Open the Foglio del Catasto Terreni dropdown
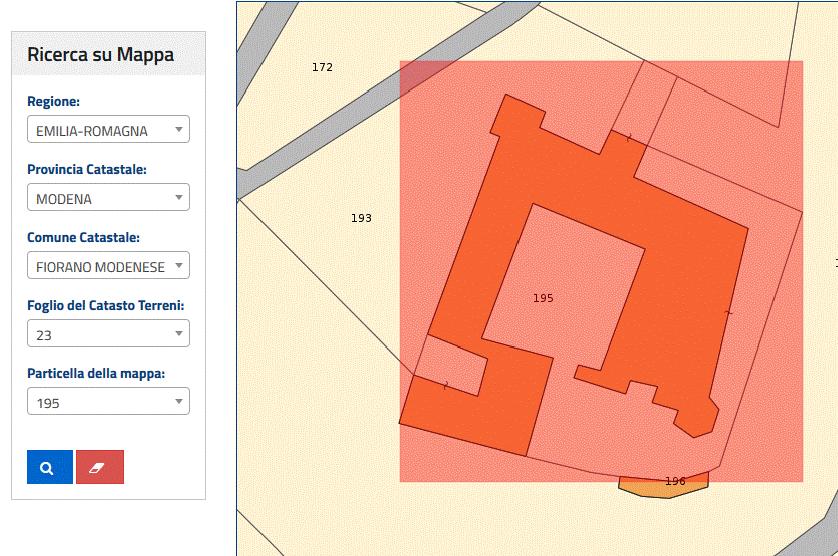The height and width of the screenshot is (556, 838). 108,333
